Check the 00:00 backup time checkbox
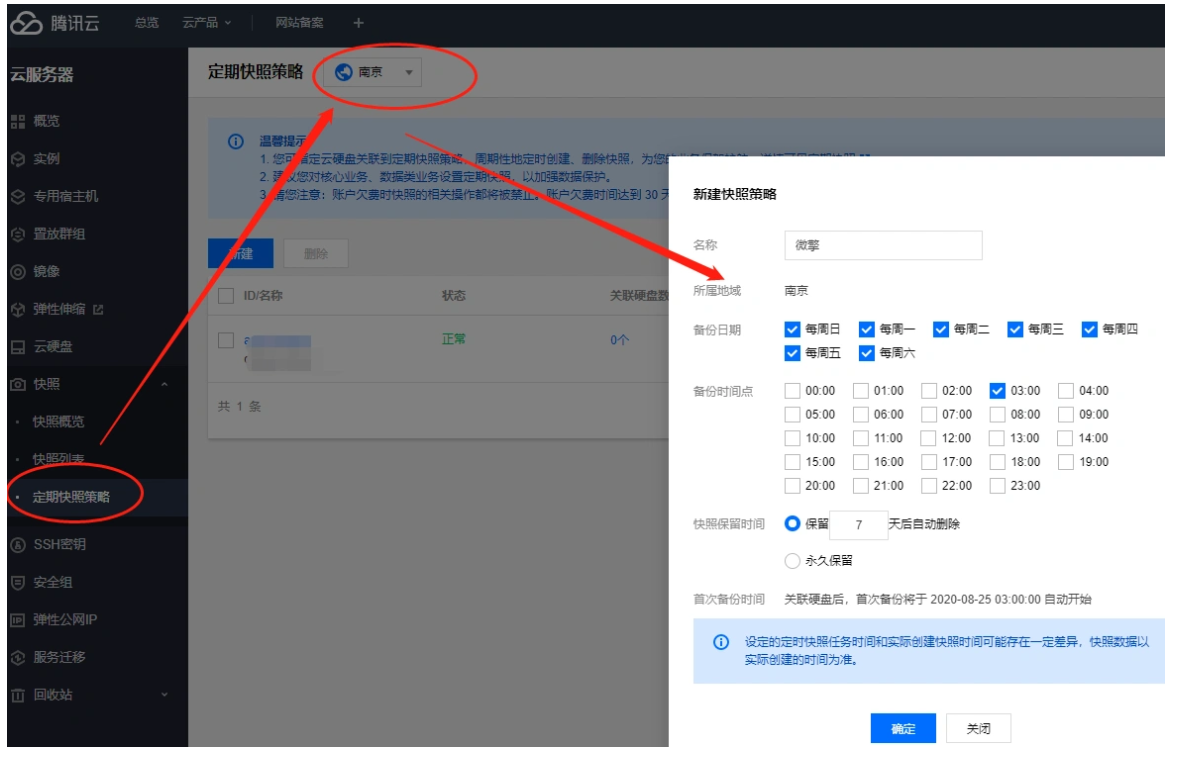Screen dimensions: 1178x759 792,391
